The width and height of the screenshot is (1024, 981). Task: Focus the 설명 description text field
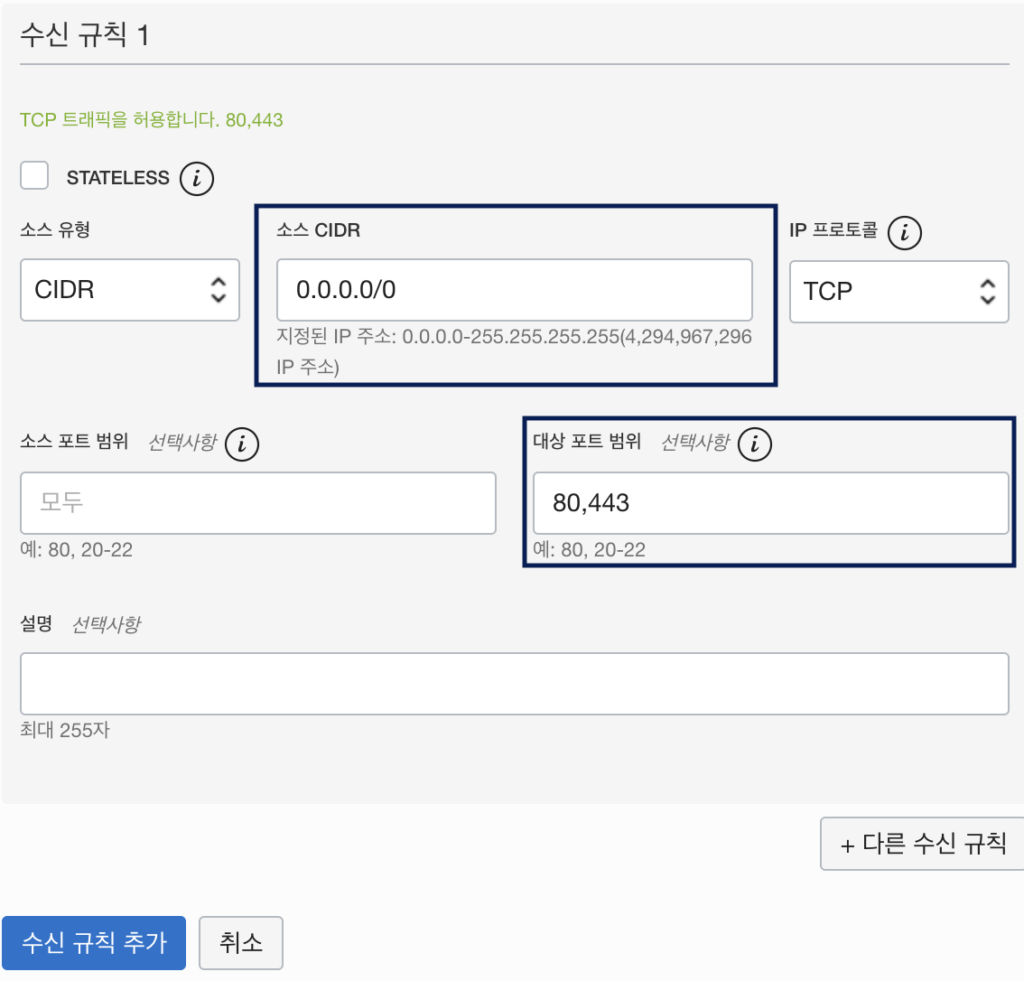pos(515,683)
